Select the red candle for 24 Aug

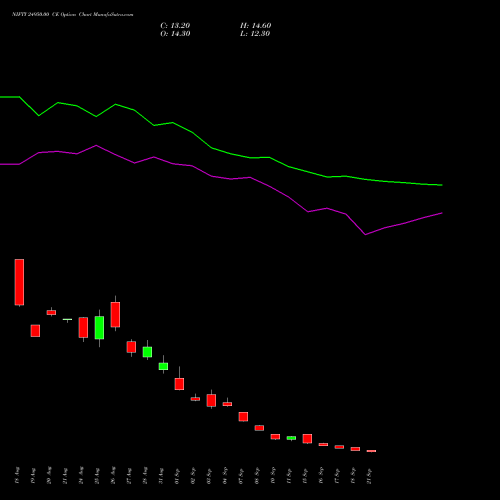click(x=83, y=327)
